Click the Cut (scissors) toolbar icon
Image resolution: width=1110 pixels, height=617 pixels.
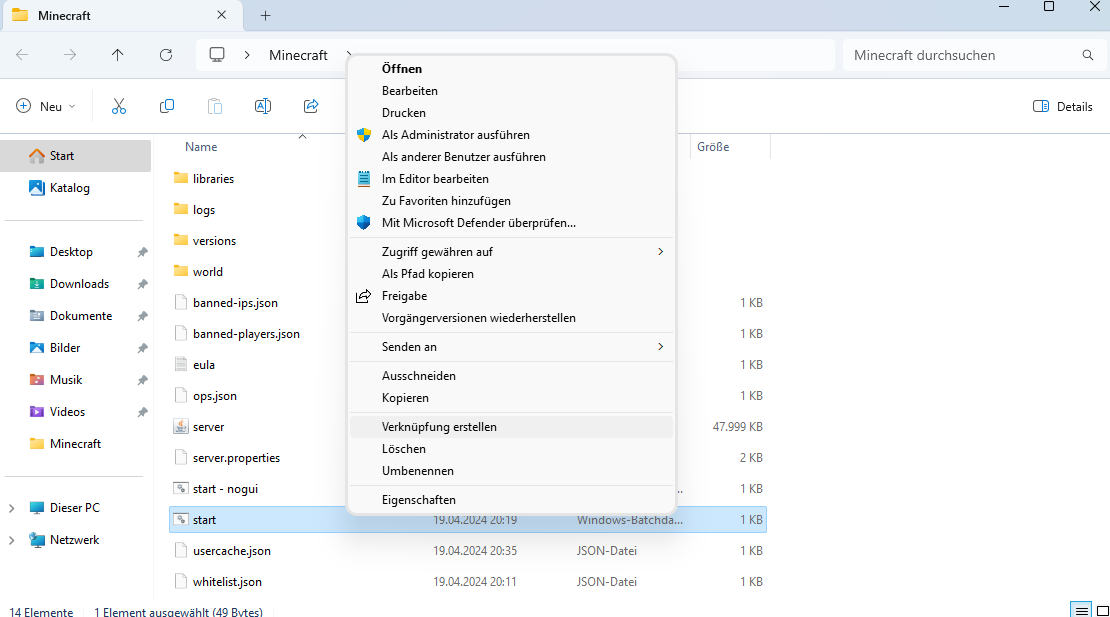click(x=118, y=106)
